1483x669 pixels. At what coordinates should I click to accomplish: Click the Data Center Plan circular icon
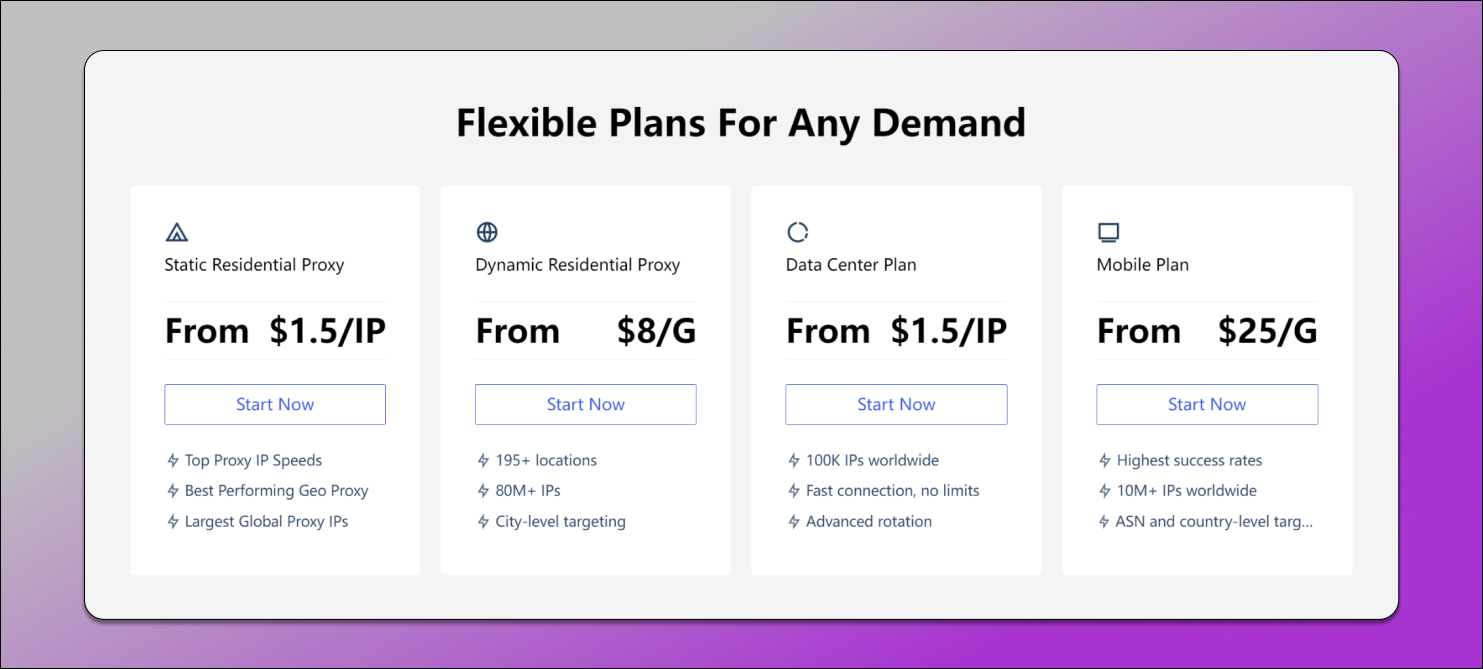[x=797, y=233]
